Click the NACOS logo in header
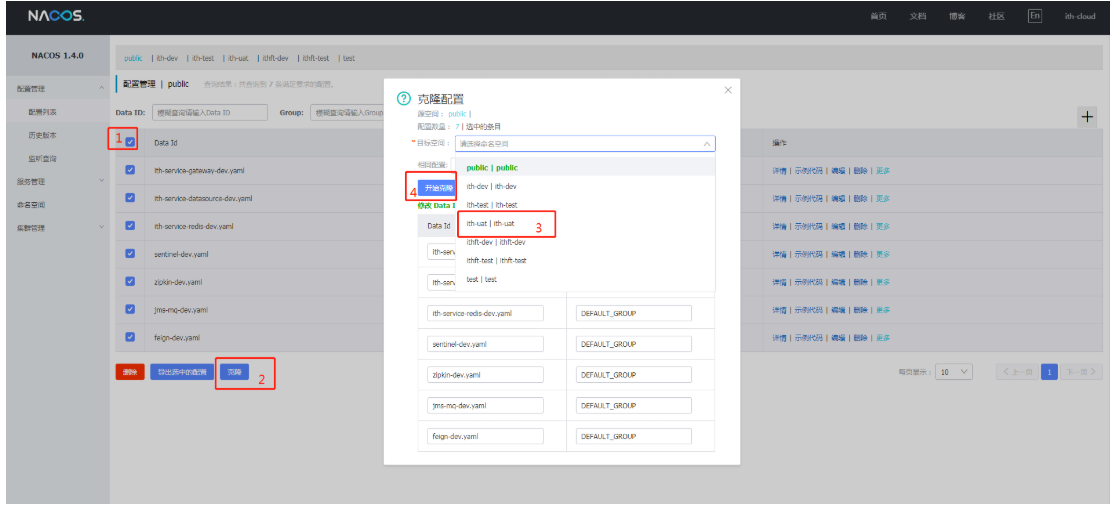The image size is (1115, 509). [x=57, y=16]
